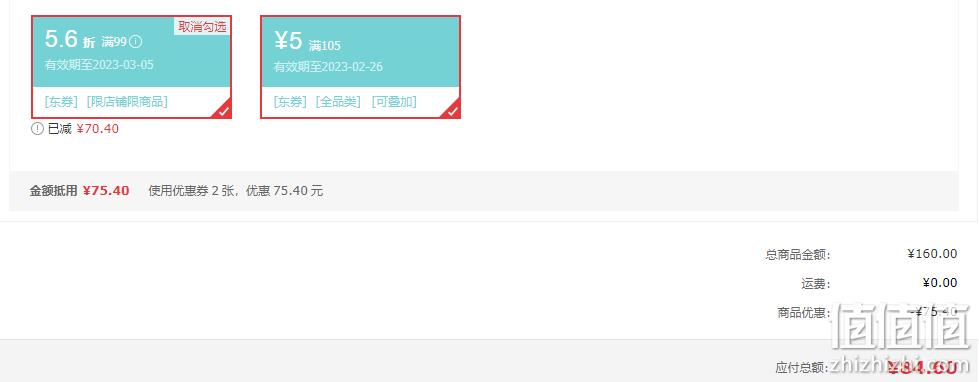Click the [可叠加] tag
Screen dimensions: 979x382
[394, 102]
